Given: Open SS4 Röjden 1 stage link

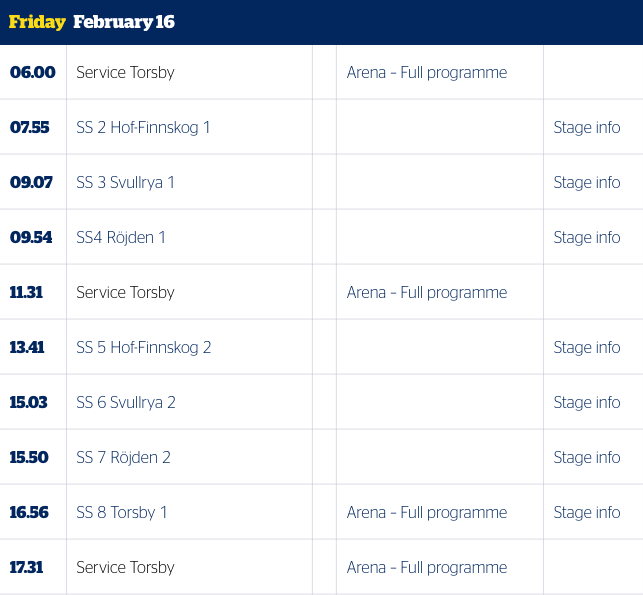Looking at the screenshot, I should [121, 237].
